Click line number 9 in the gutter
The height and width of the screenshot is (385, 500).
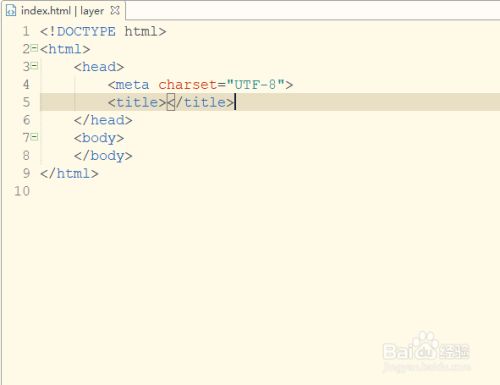pyautogui.click(x=26, y=173)
